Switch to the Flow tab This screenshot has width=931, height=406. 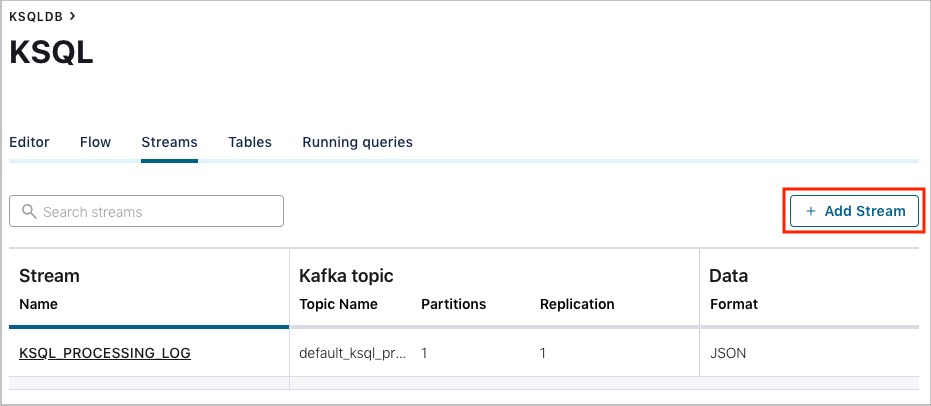coord(95,142)
